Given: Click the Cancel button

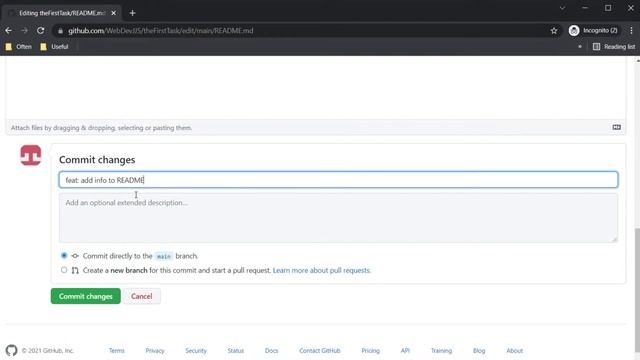Looking at the screenshot, I should click(x=142, y=296).
